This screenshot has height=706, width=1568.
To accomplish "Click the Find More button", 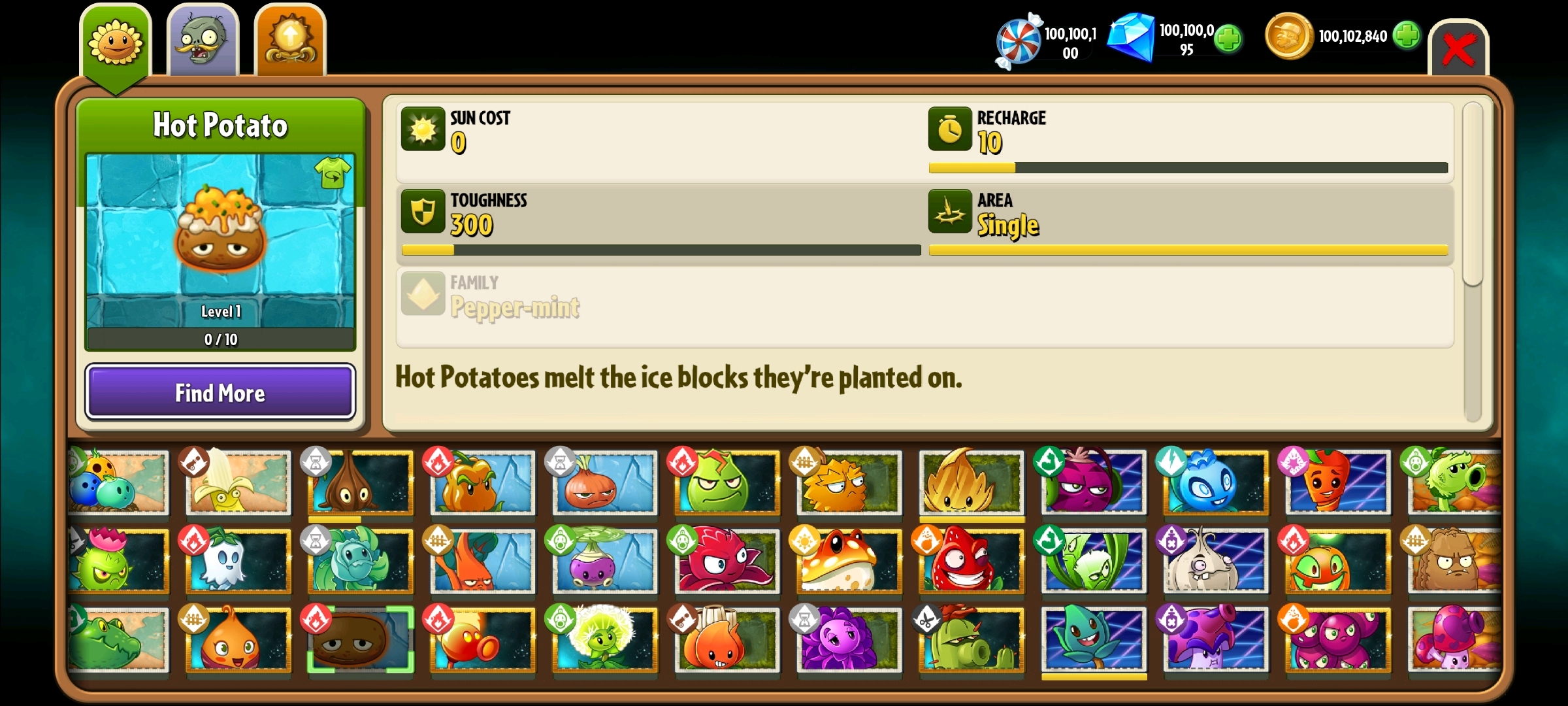I will (x=220, y=392).
